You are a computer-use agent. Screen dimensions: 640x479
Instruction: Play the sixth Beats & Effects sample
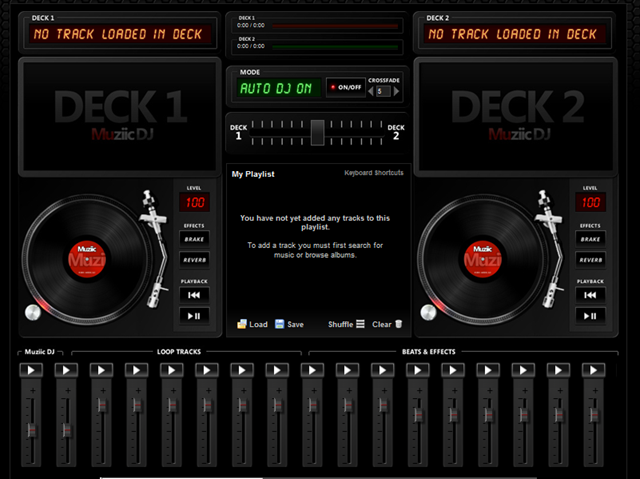487,370
